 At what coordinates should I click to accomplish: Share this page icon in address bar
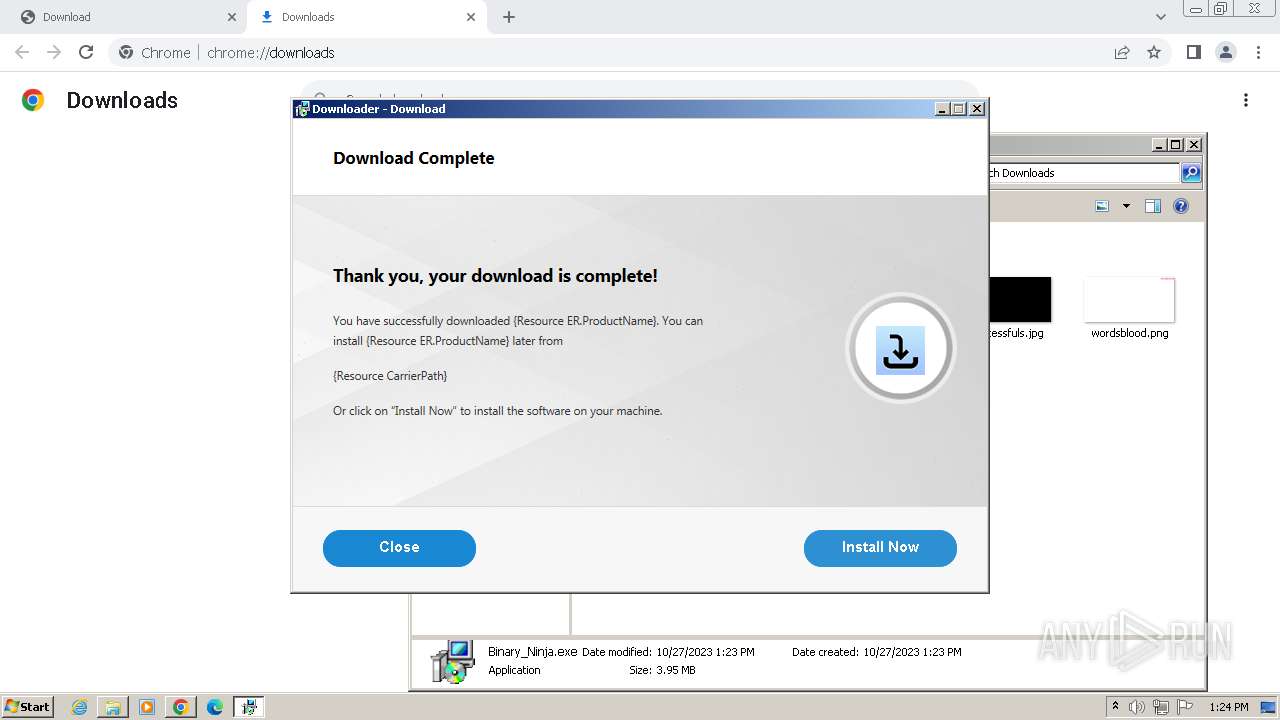[x=1122, y=52]
